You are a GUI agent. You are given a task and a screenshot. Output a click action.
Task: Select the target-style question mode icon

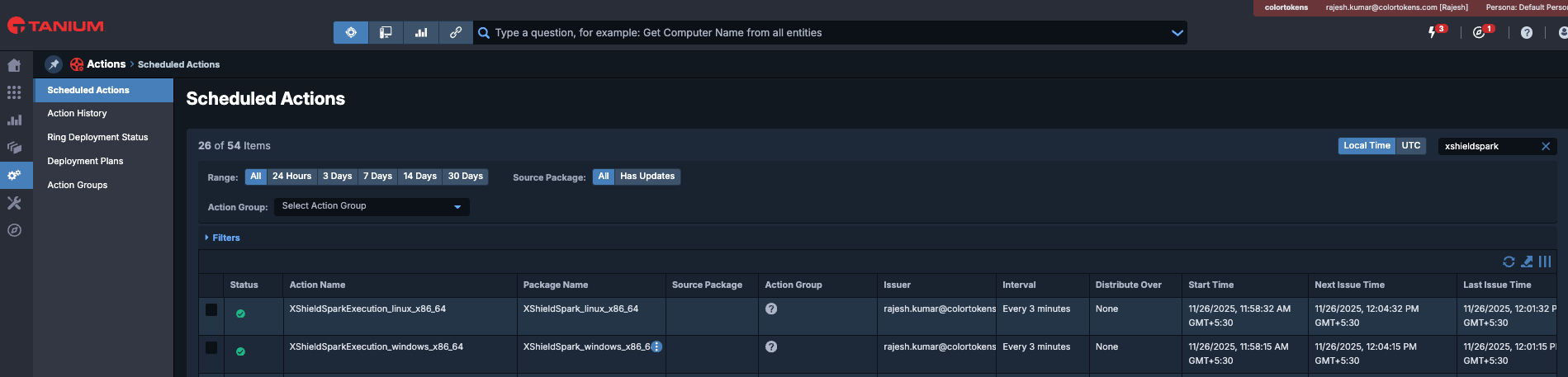point(351,32)
